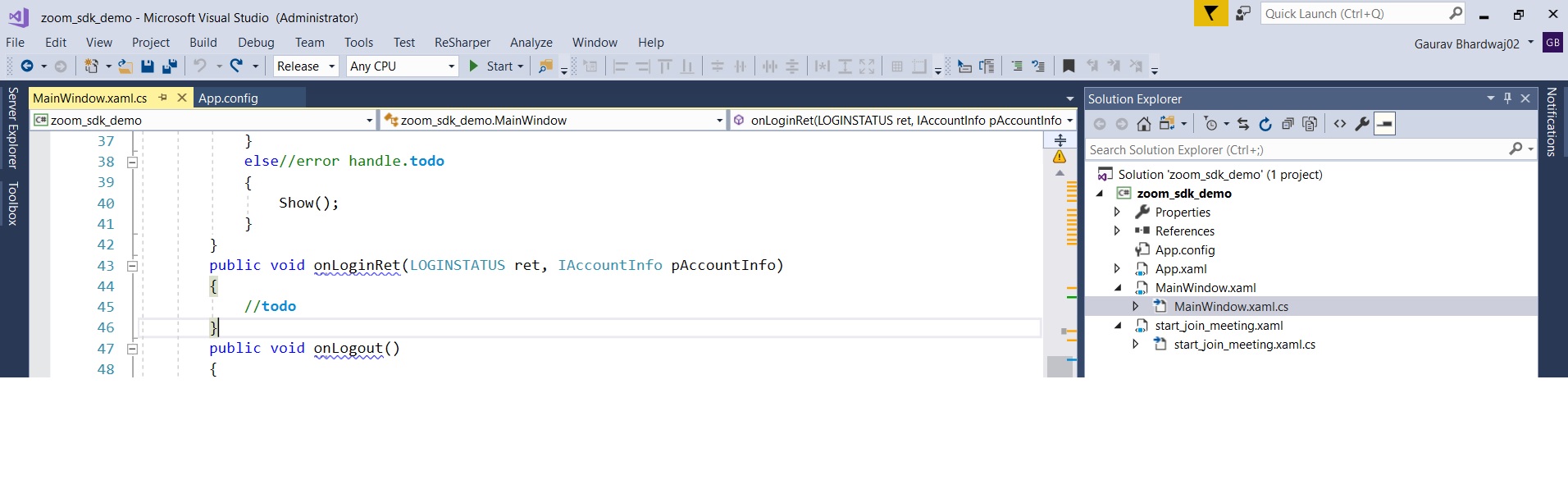Open the Server Explorer side panel
The width and height of the screenshot is (1568, 480).
(x=12, y=128)
